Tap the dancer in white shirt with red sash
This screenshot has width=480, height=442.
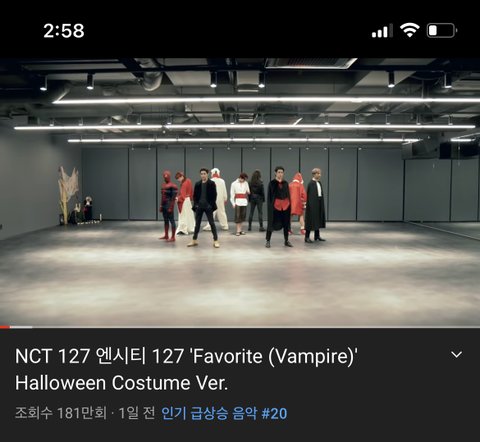click(x=240, y=204)
